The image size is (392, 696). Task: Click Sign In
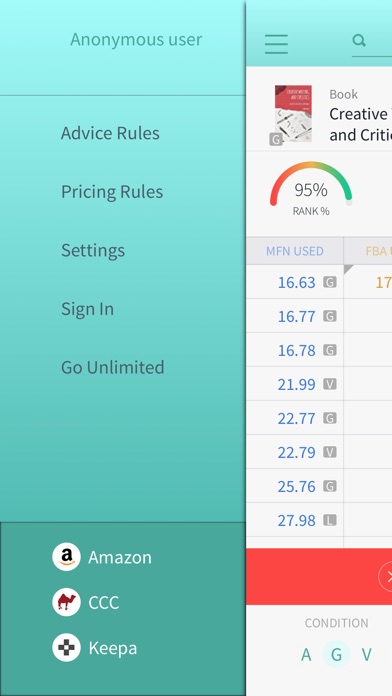pyautogui.click(x=87, y=309)
